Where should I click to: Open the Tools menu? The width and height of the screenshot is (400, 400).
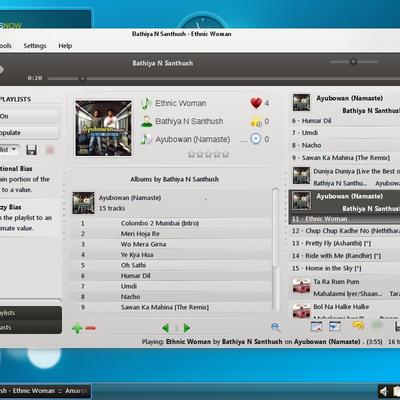coord(6,46)
